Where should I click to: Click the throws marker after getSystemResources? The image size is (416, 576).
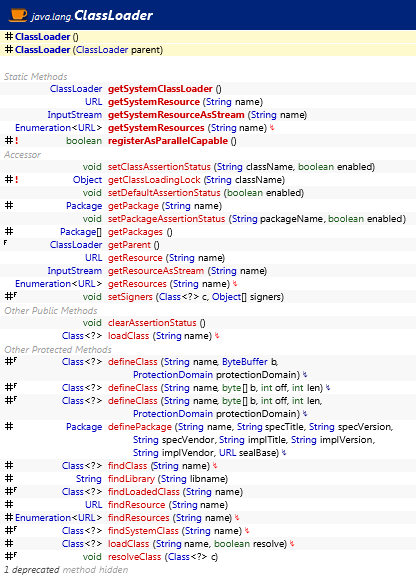click(x=272, y=128)
